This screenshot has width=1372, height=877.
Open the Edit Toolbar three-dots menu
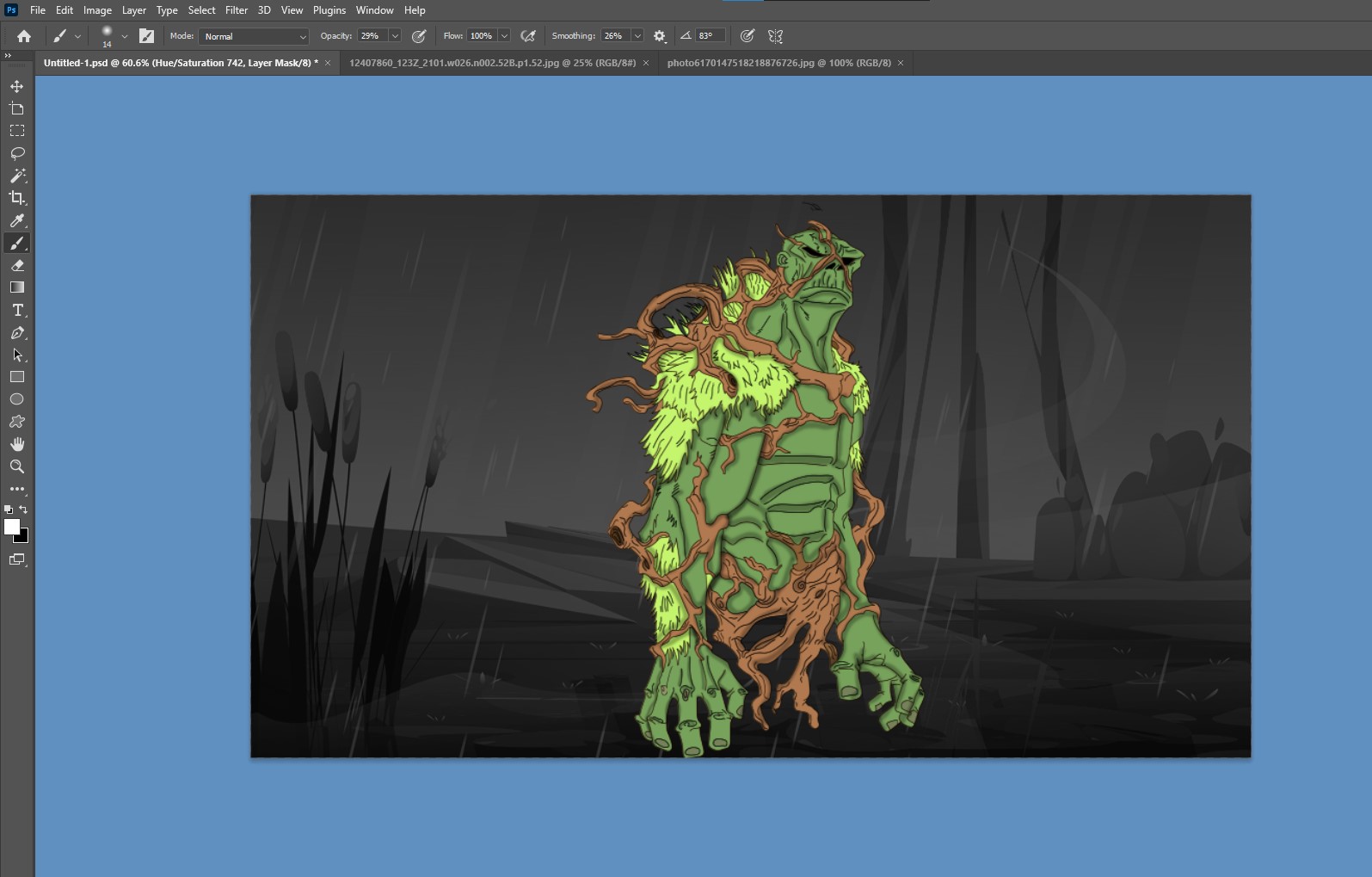(x=17, y=489)
